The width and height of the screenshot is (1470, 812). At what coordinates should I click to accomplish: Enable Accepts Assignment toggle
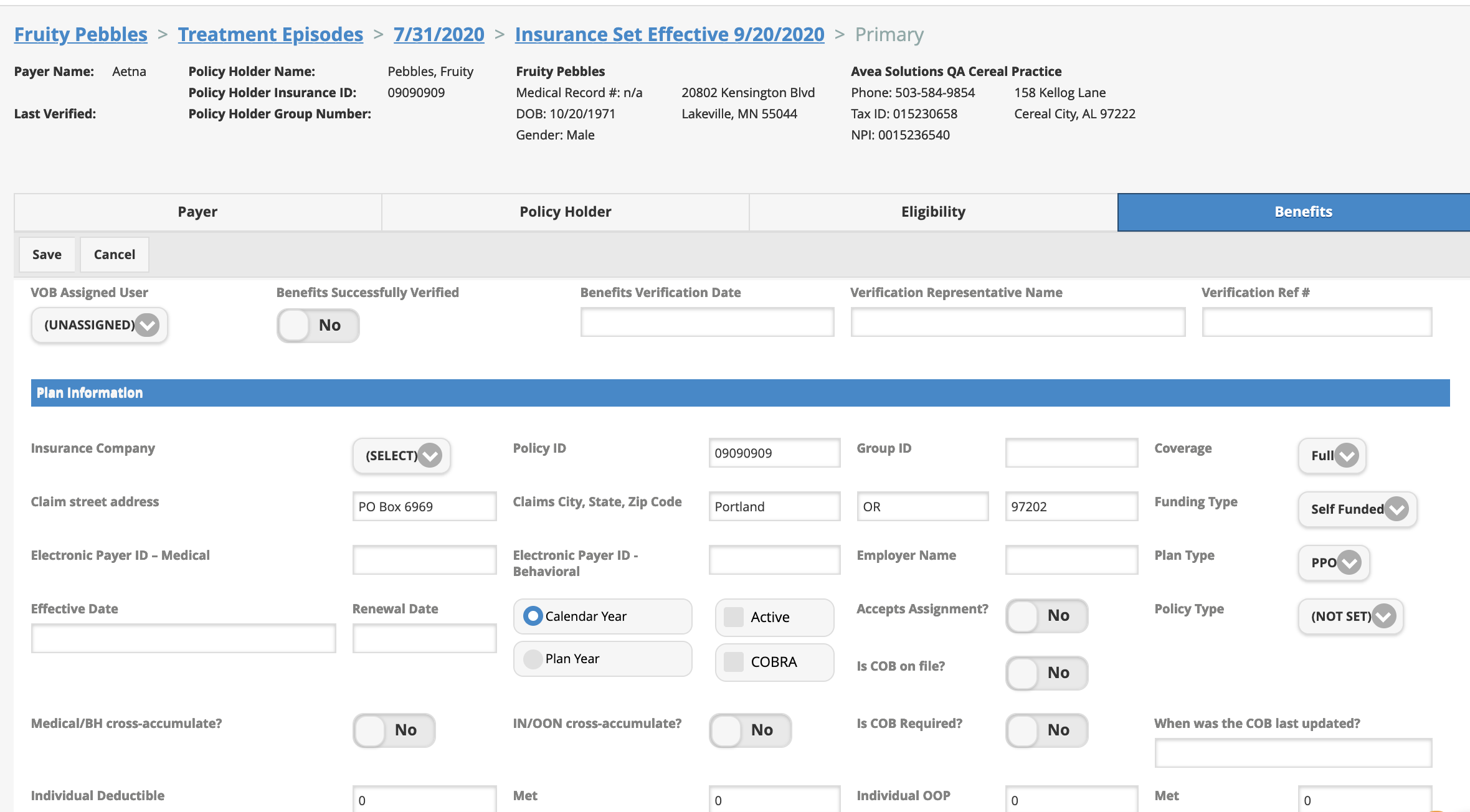coord(1046,616)
